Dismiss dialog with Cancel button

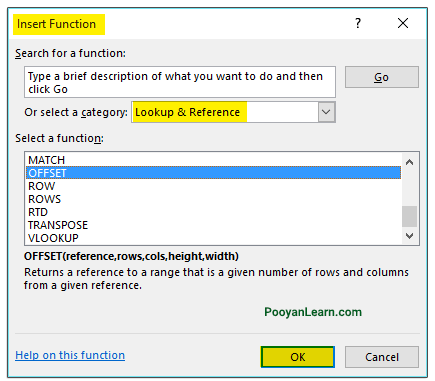coord(382,357)
